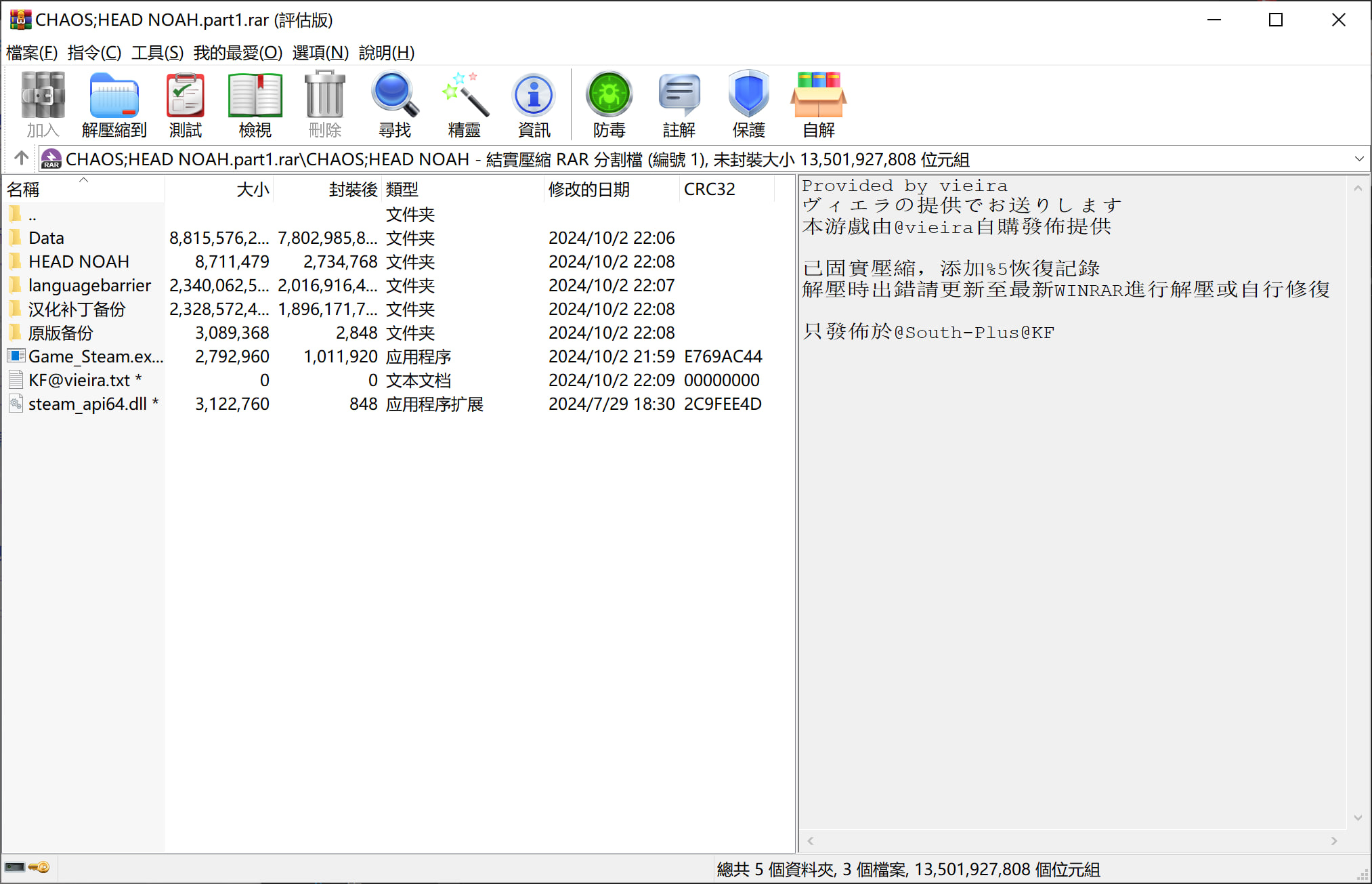The image size is (1372, 884).
Task: Sort by the 名稱 column header
Action: (x=24, y=190)
